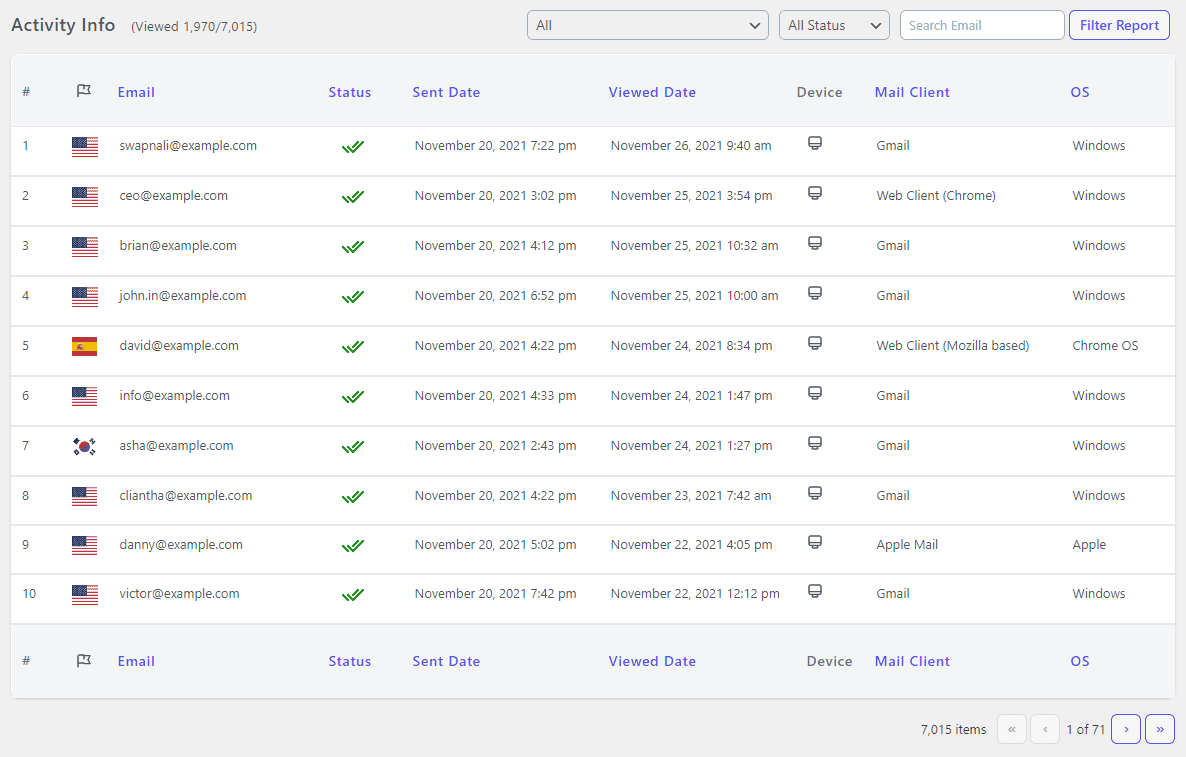Click the 'Apple Mail' cell
1186x757 pixels.
click(x=907, y=544)
